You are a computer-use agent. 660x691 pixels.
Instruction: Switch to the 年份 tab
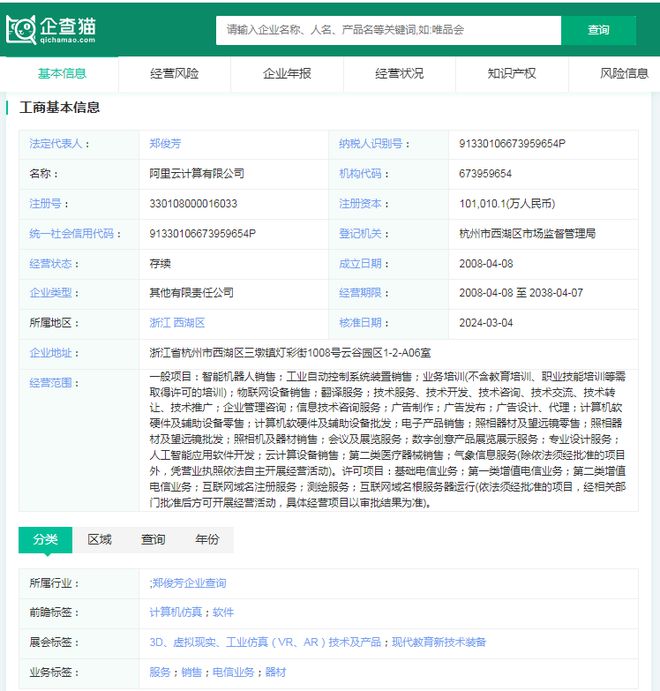[x=207, y=539]
